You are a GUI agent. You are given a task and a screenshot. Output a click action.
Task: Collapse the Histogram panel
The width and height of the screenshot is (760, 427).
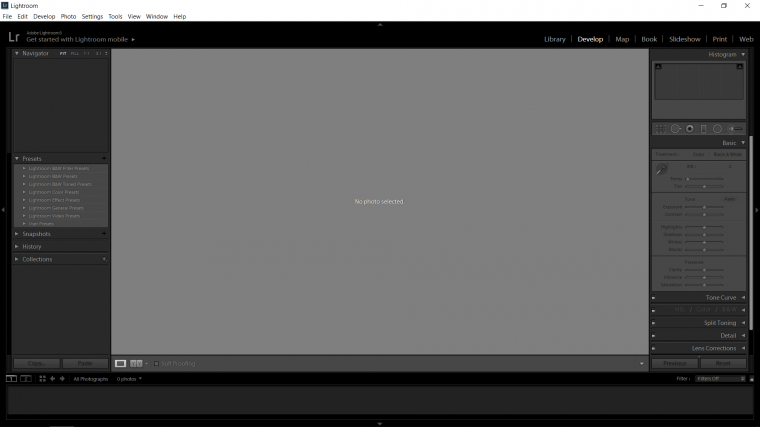pos(743,54)
